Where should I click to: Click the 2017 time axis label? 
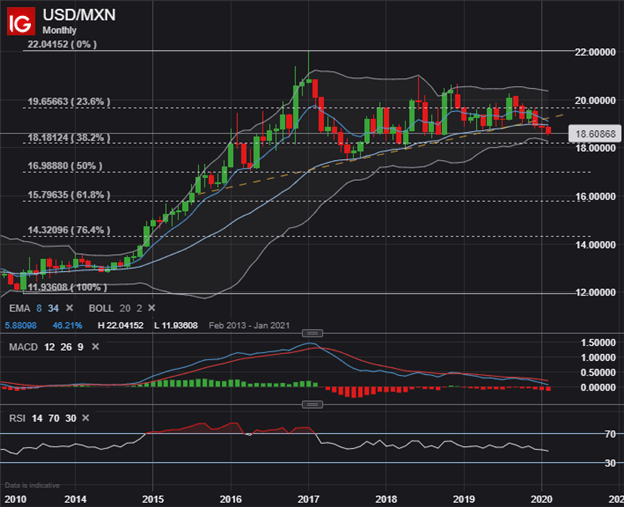click(308, 499)
